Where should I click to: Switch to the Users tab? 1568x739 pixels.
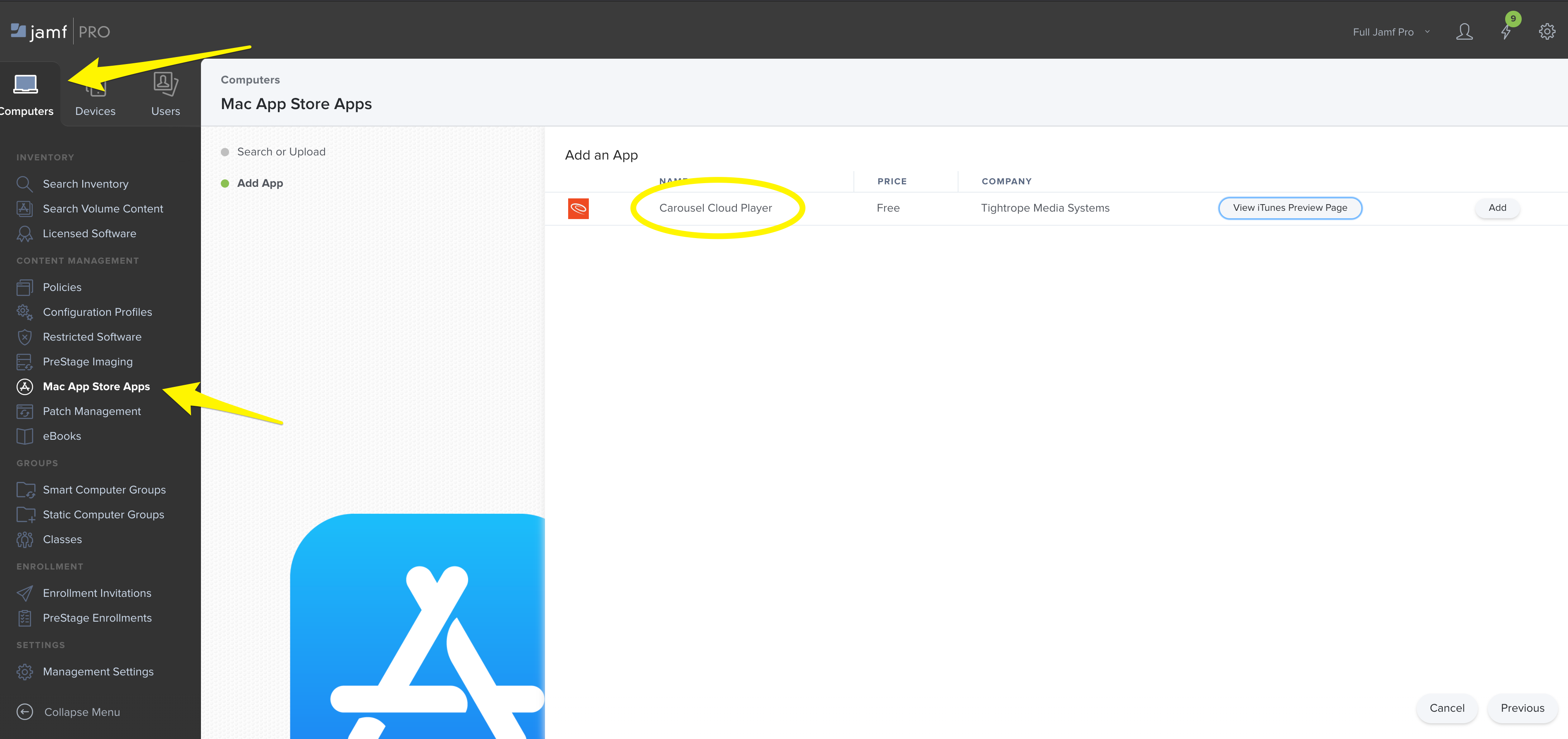[165, 95]
